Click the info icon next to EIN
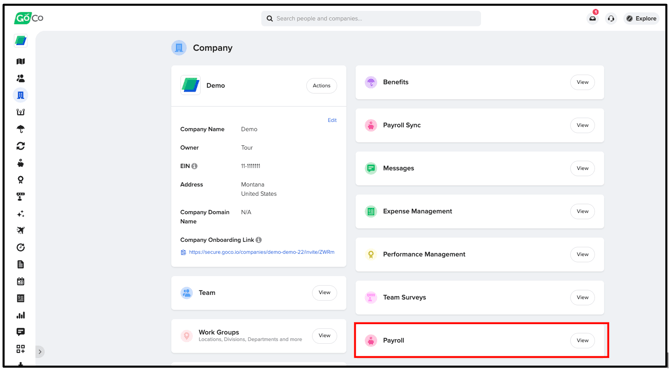The image size is (670, 370). 195,166
